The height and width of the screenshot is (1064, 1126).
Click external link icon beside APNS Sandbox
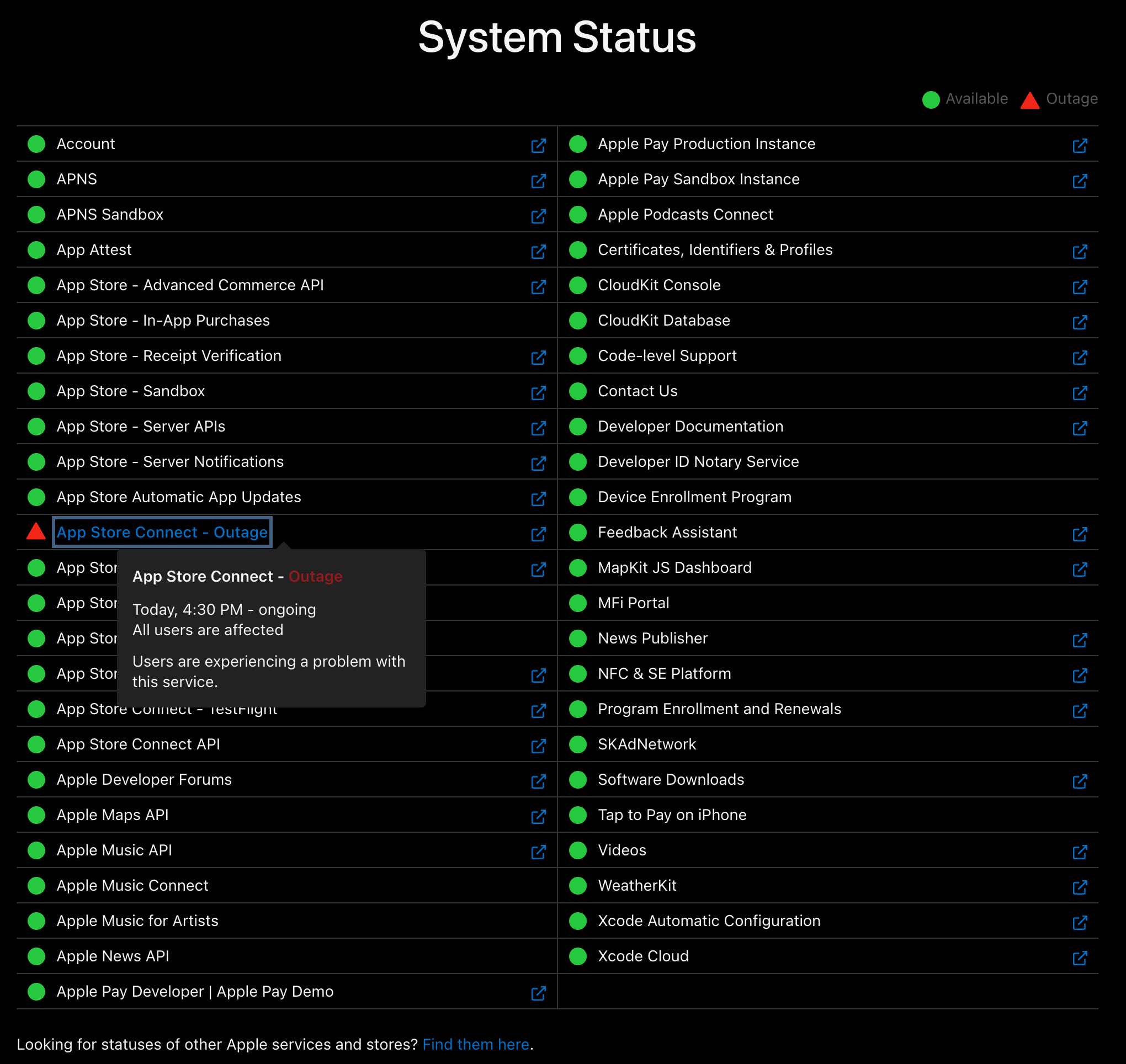(538, 216)
